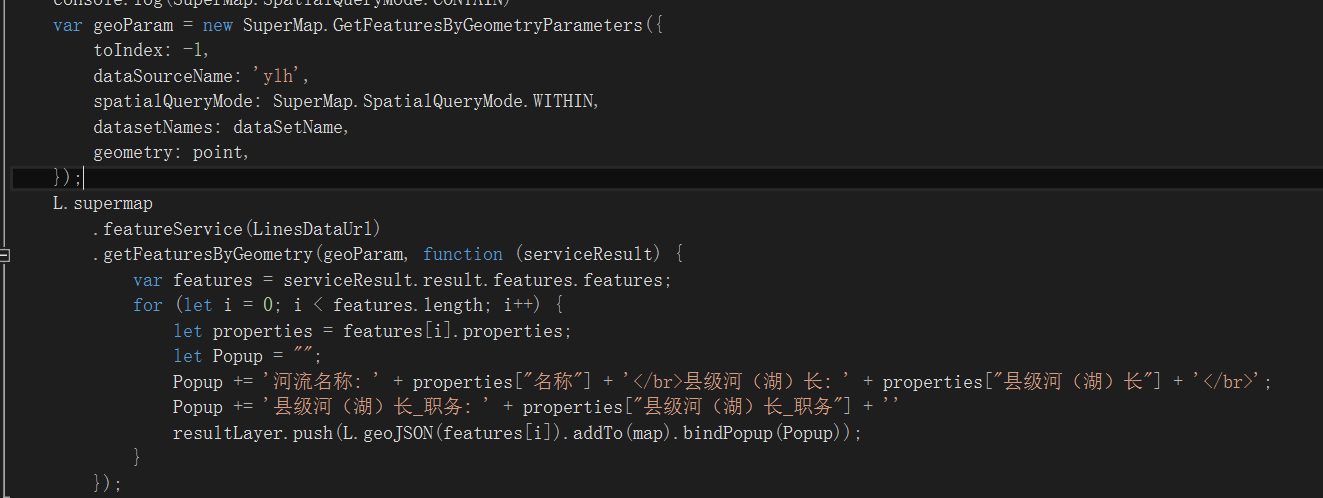Click the 'geometry: point' line
This screenshot has height=498, width=1323.
(x=170, y=152)
